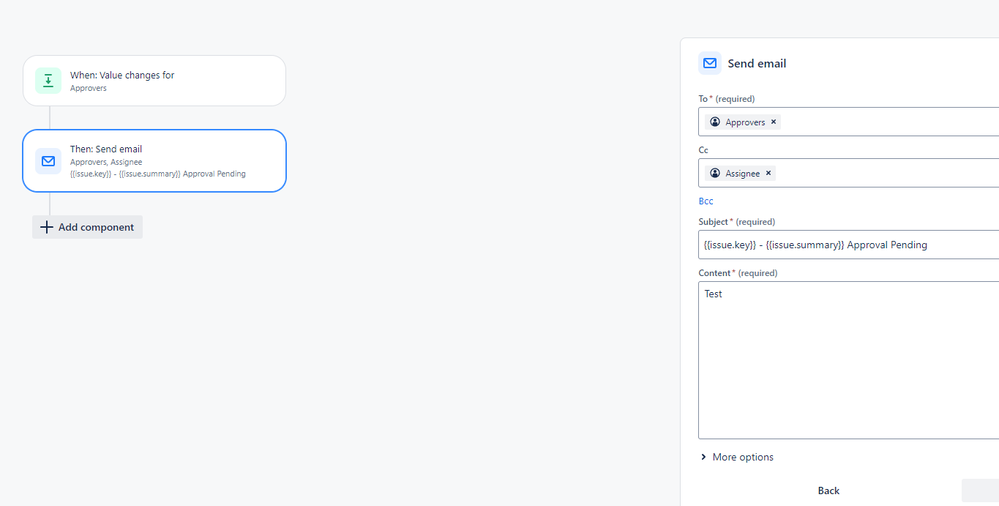
Task: Click the plus icon beside Add component
Action: coord(47,227)
